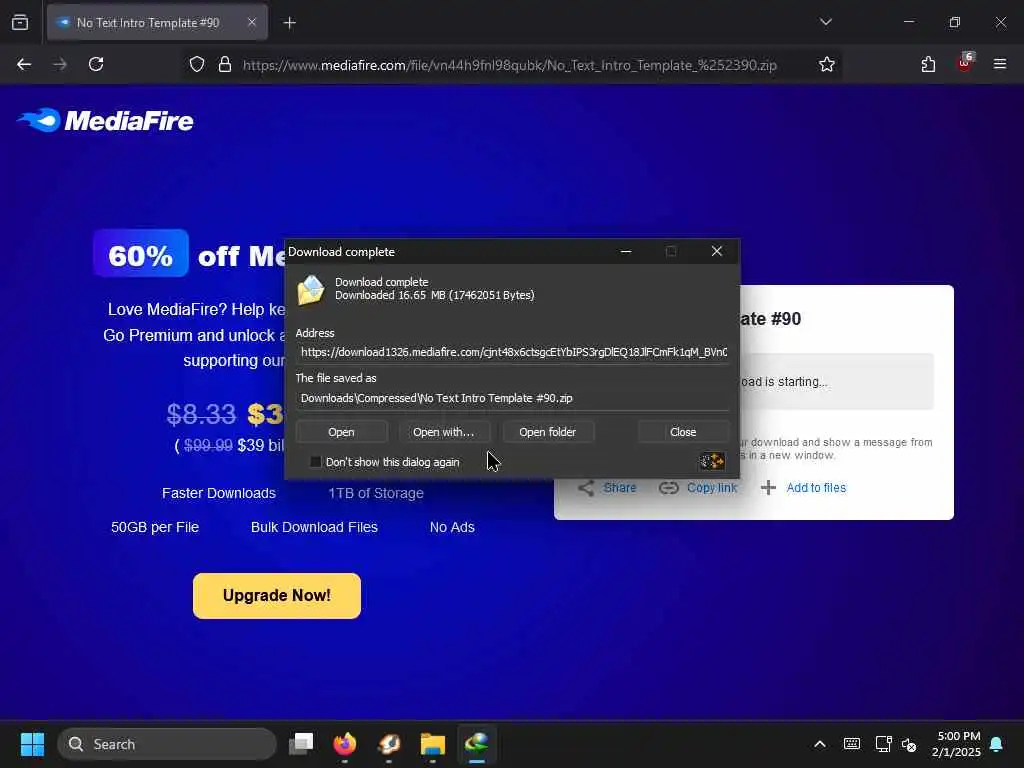Bookmark this page with the star icon
The height and width of the screenshot is (768, 1024).
point(827,64)
